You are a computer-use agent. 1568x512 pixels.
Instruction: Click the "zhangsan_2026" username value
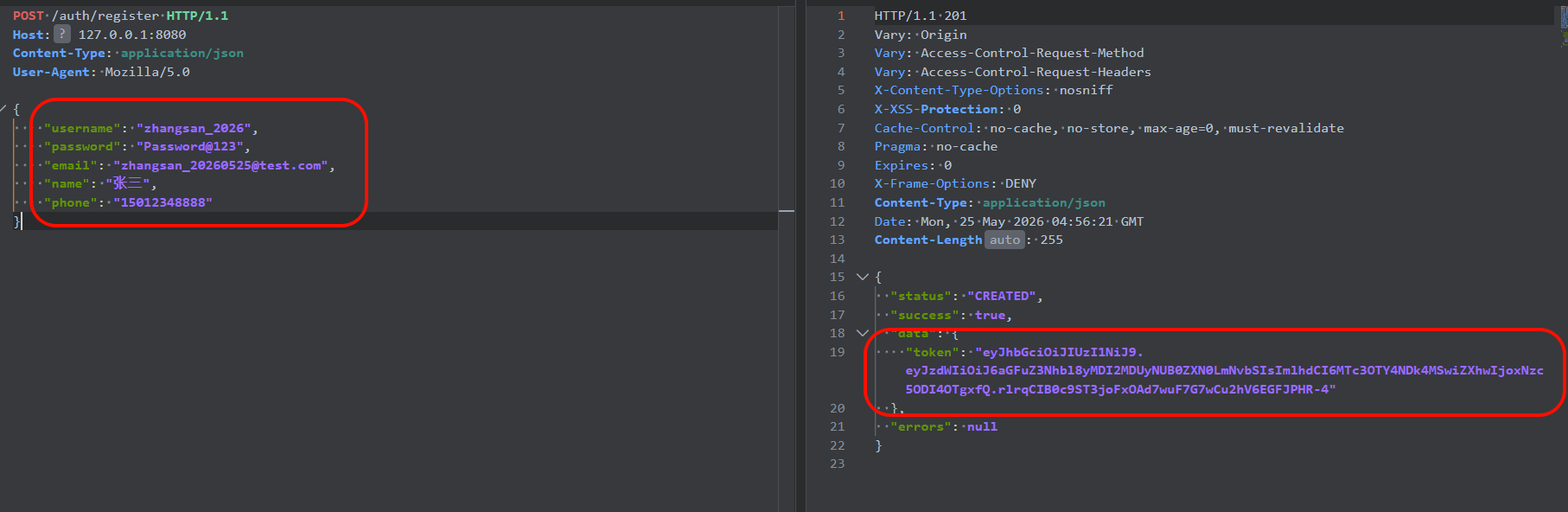tap(194, 128)
